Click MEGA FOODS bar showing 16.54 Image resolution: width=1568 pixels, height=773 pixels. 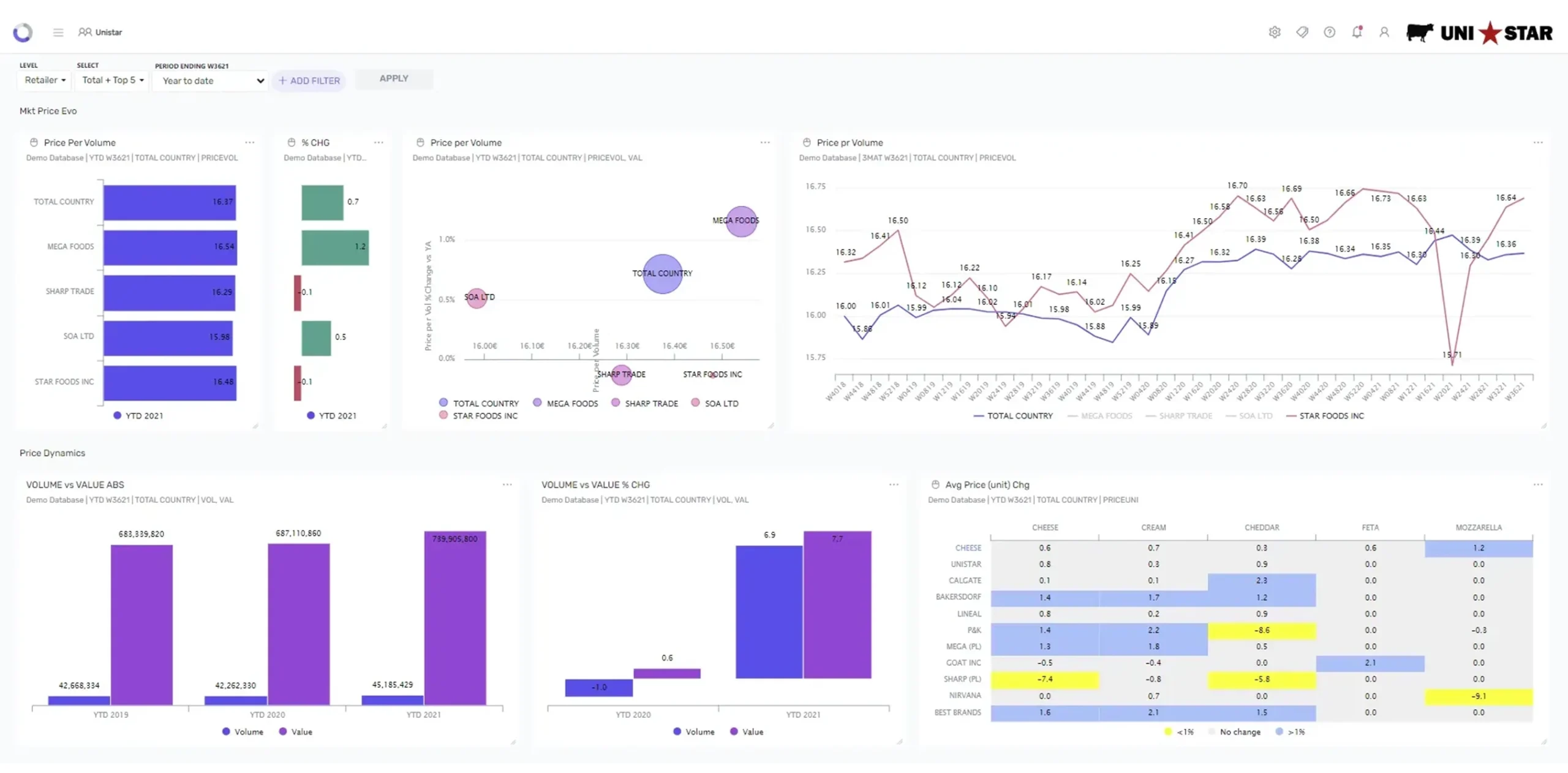coord(170,247)
